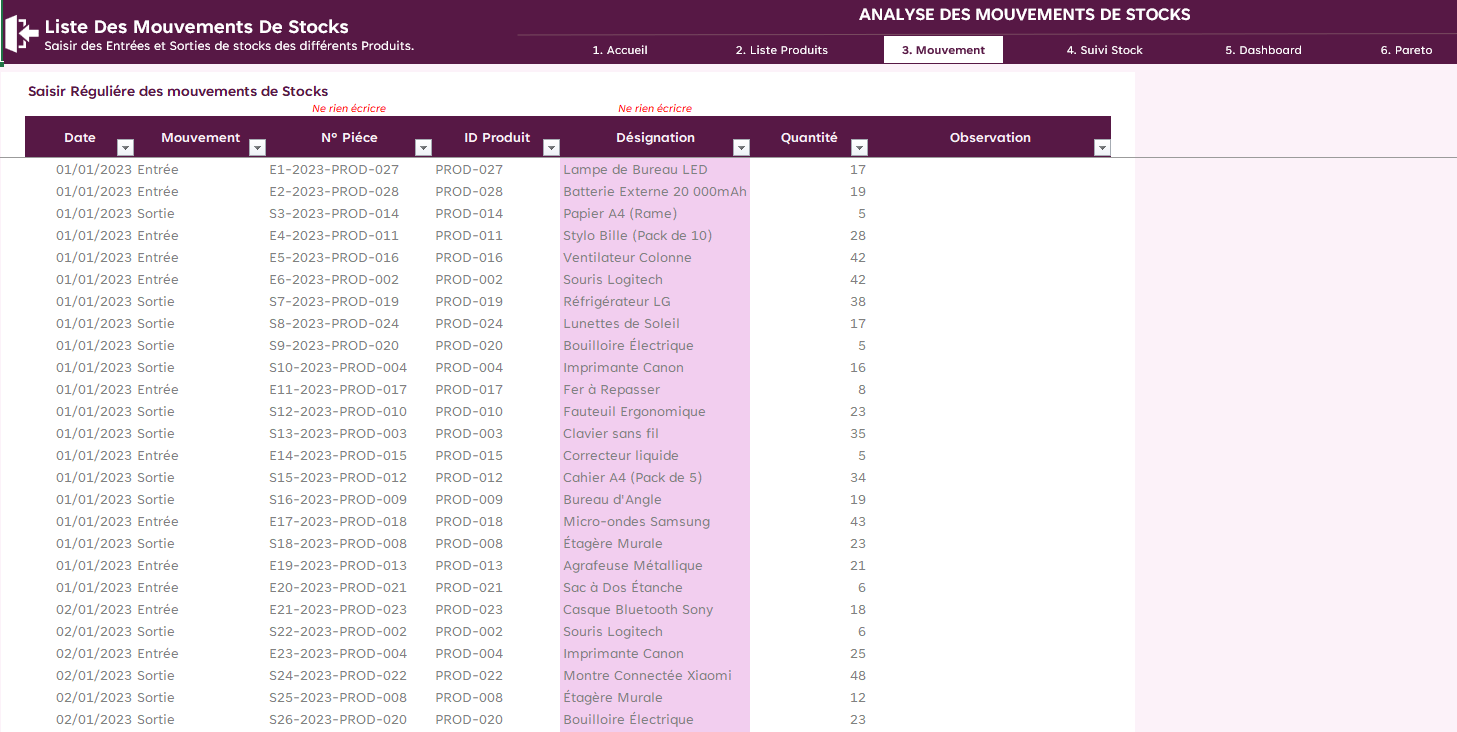Select cell S7-2023-PROD-019
The height and width of the screenshot is (732, 1457).
coord(334,302)
